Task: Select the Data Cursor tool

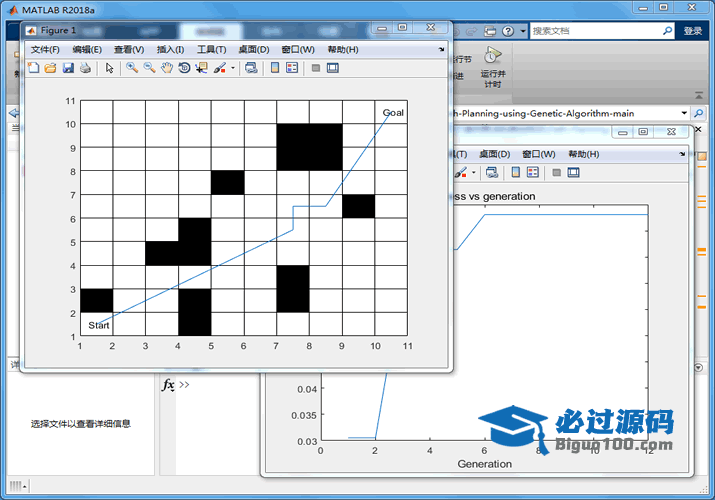Action: pyautogui.click(x=202, y=68)
